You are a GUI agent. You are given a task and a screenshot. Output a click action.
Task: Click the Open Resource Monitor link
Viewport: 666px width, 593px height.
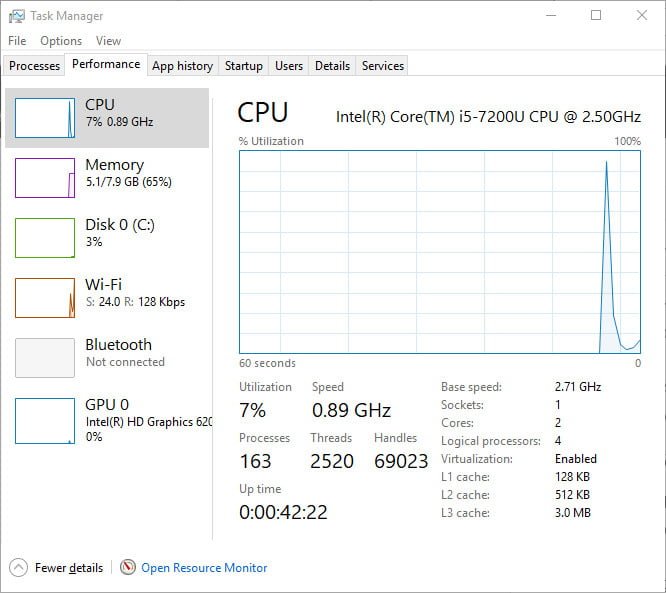pyautogui.click(x=204, y=568)
